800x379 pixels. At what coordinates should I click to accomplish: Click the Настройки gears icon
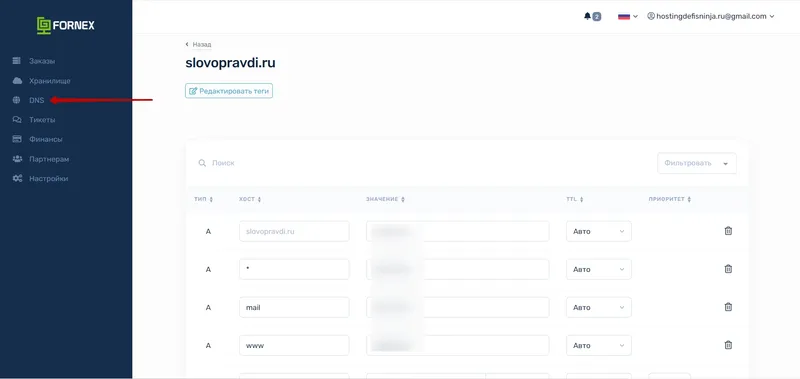click(x=17, y=179)
